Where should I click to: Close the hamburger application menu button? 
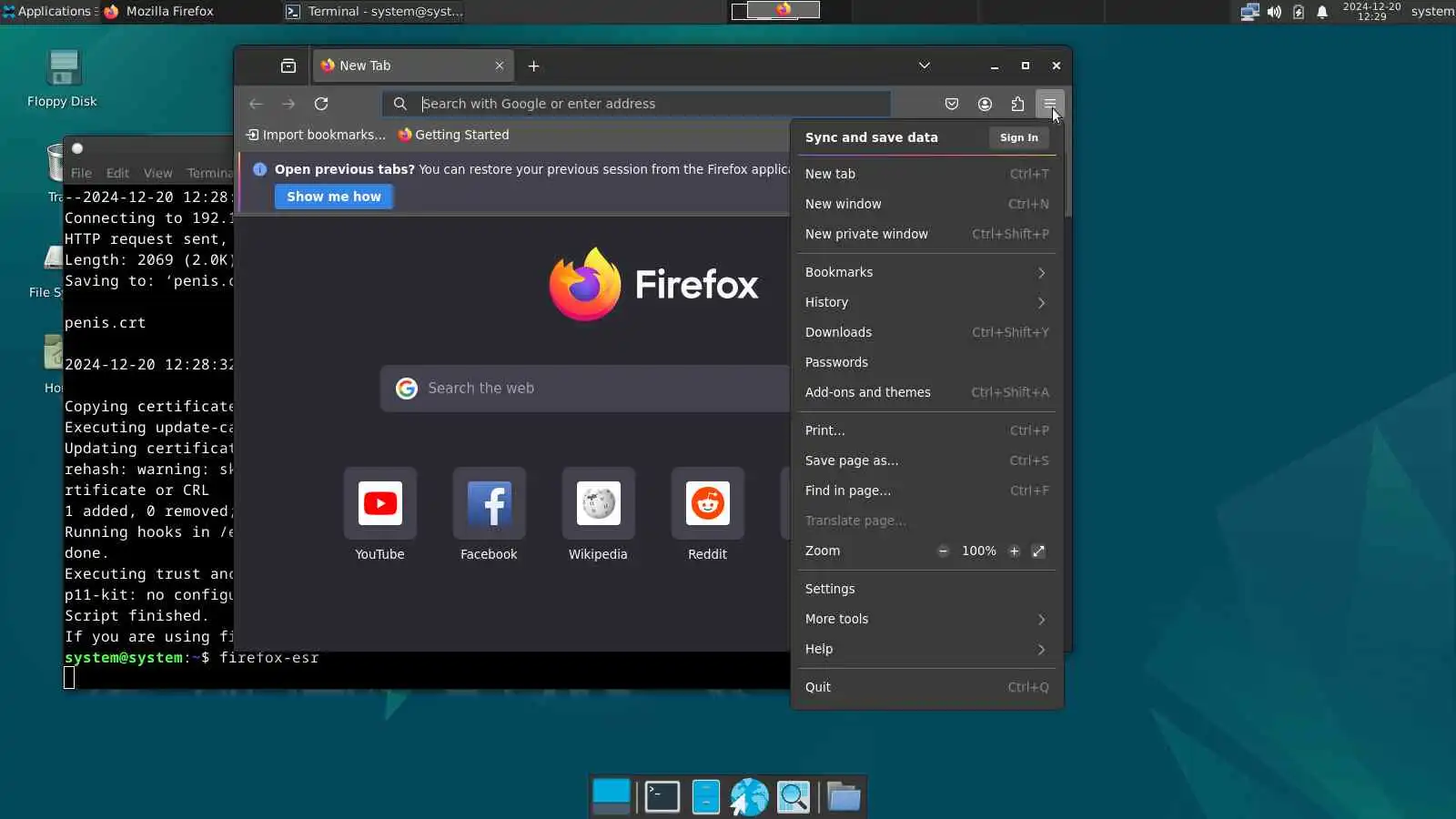(1050, 104)
